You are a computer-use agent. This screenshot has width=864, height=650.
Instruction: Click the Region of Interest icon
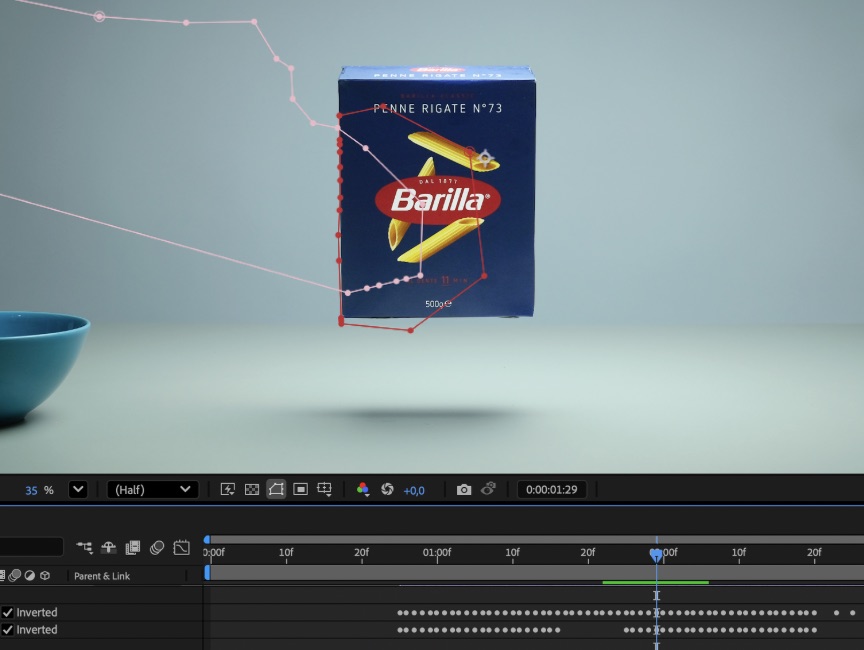300,489
